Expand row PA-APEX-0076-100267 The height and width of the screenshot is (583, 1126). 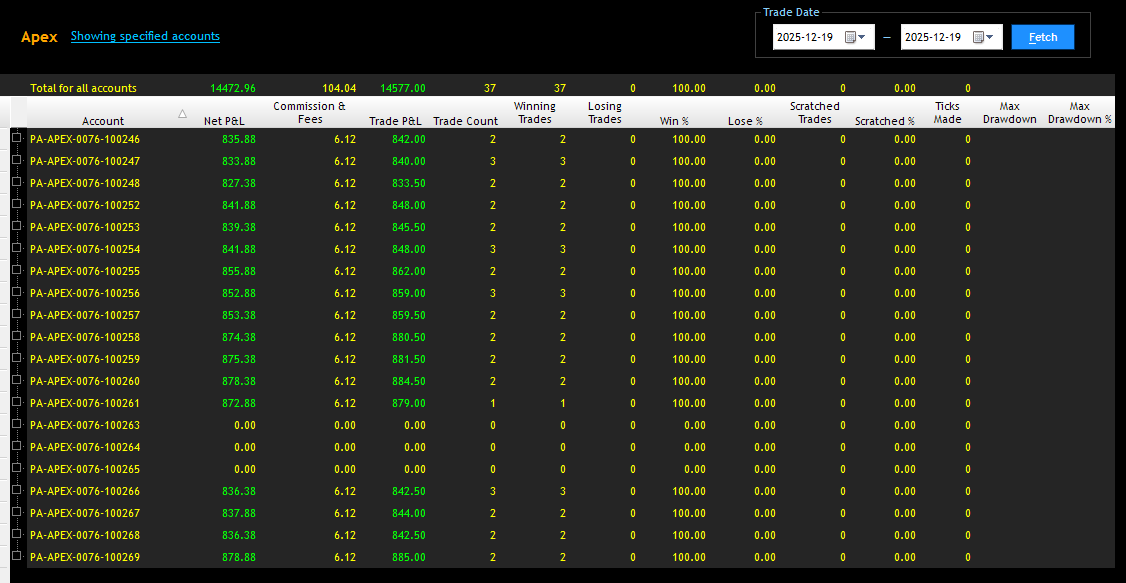[x=16, y=512]
